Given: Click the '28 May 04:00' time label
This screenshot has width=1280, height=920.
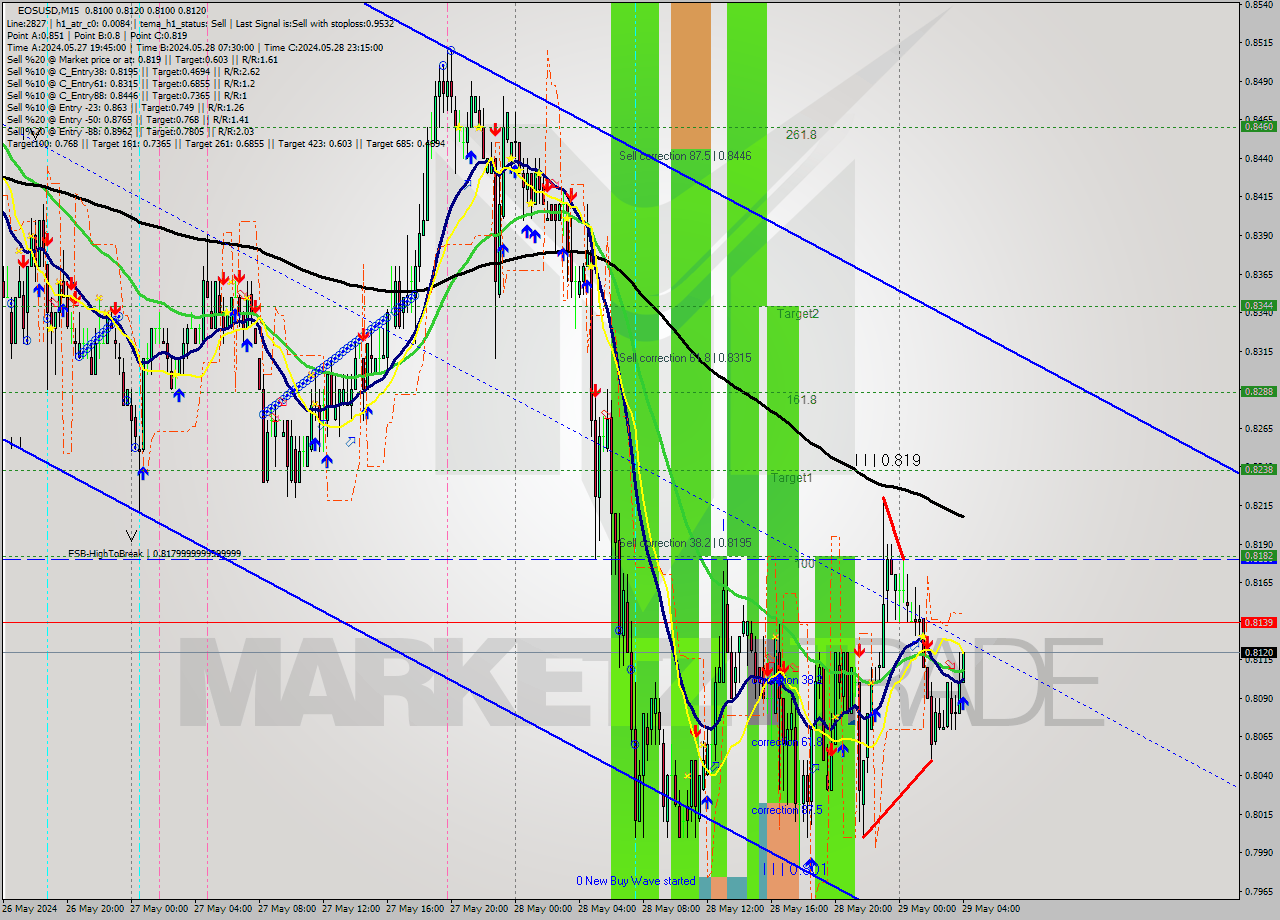Looking at the screenshot, I should [609, 909].
